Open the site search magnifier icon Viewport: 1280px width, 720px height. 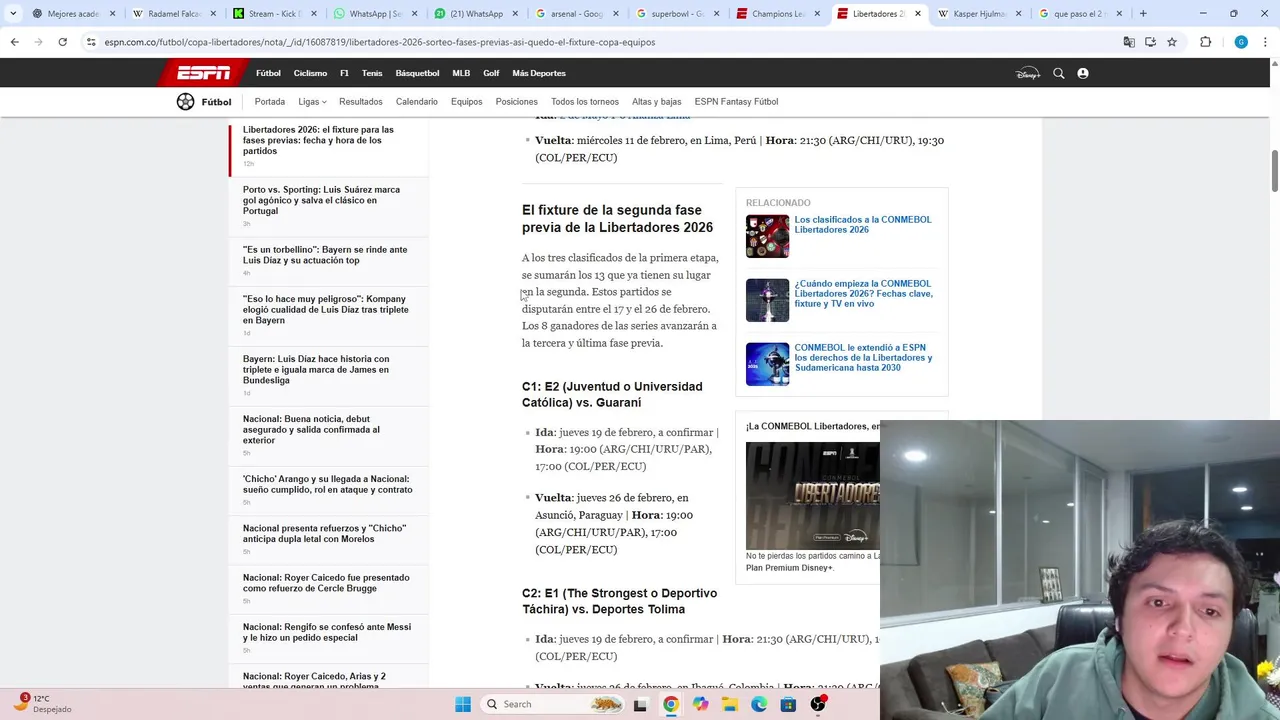pos(1059,73)
